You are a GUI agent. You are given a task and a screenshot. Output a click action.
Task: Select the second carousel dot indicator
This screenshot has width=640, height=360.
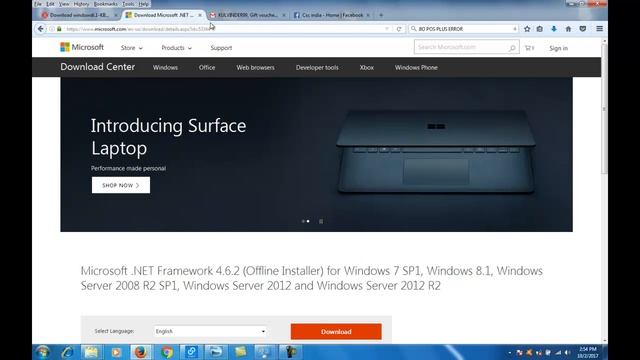pos(308,221)
